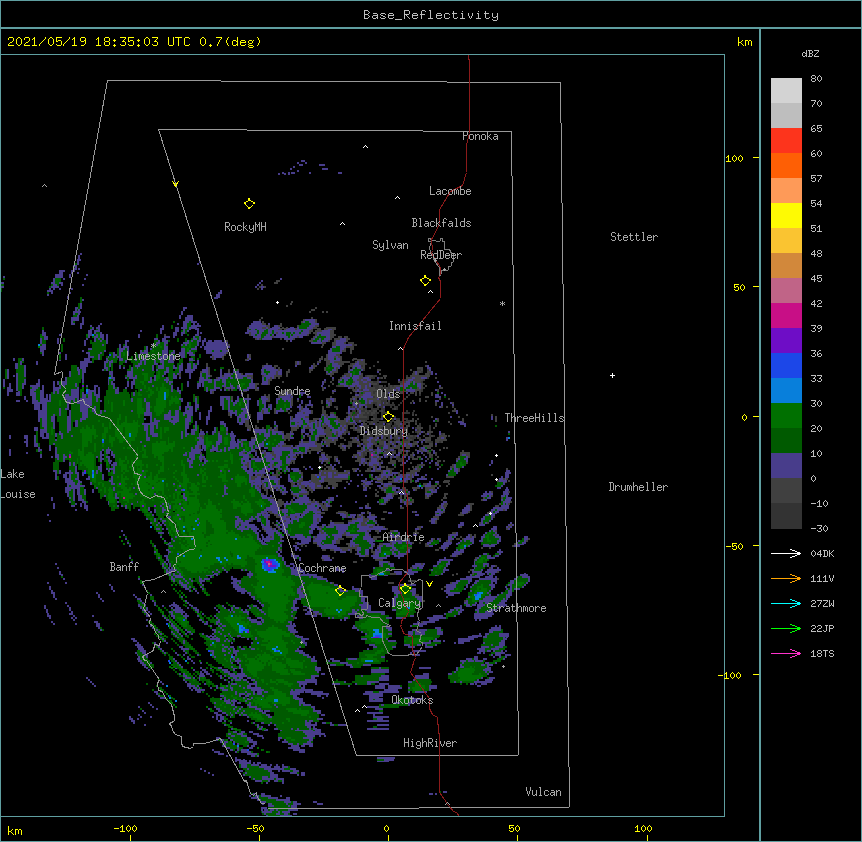Click the RedDeer city label
The height and width of the screenshot is (842, 862).
[x=441, y=255]
